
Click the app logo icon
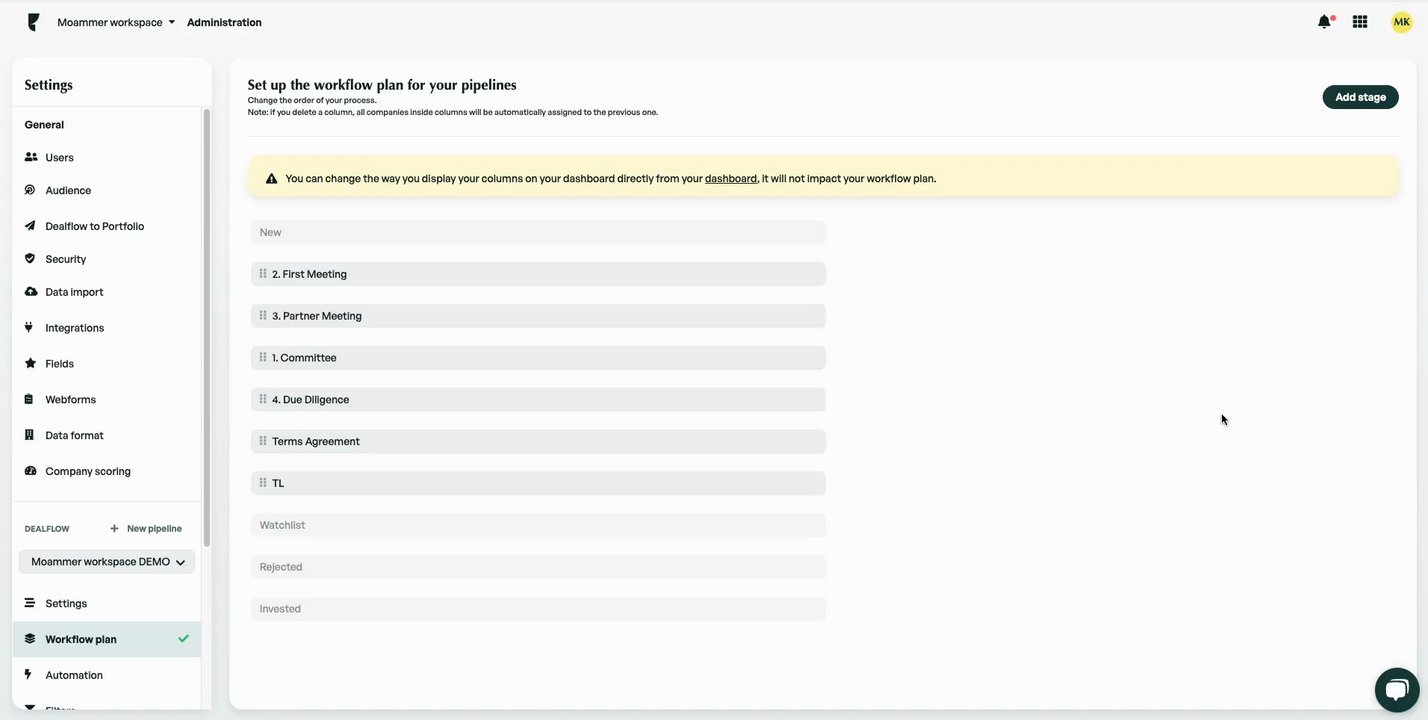coord(34,22)
